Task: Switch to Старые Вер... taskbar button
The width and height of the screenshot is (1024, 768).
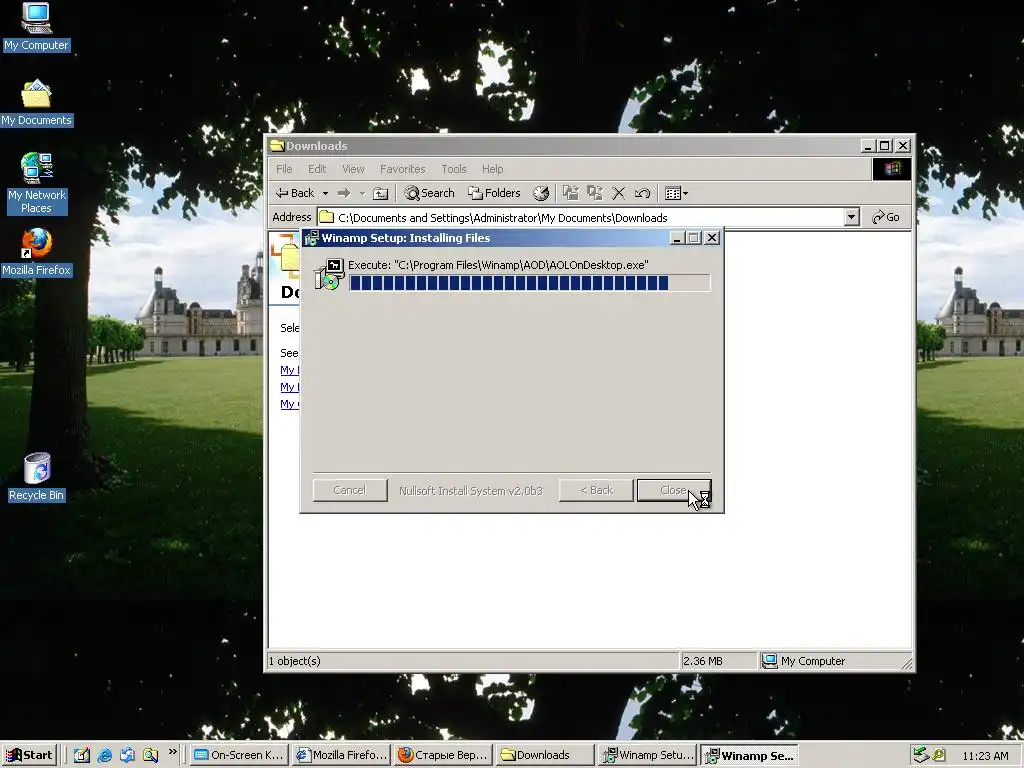Action: pyautogui.click(x=443, y=756)
